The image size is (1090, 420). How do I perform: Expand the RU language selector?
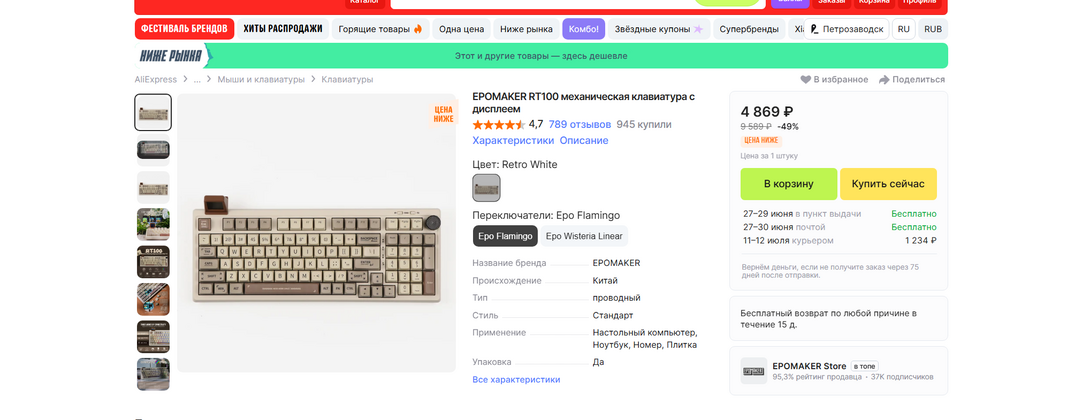[903, 29]
